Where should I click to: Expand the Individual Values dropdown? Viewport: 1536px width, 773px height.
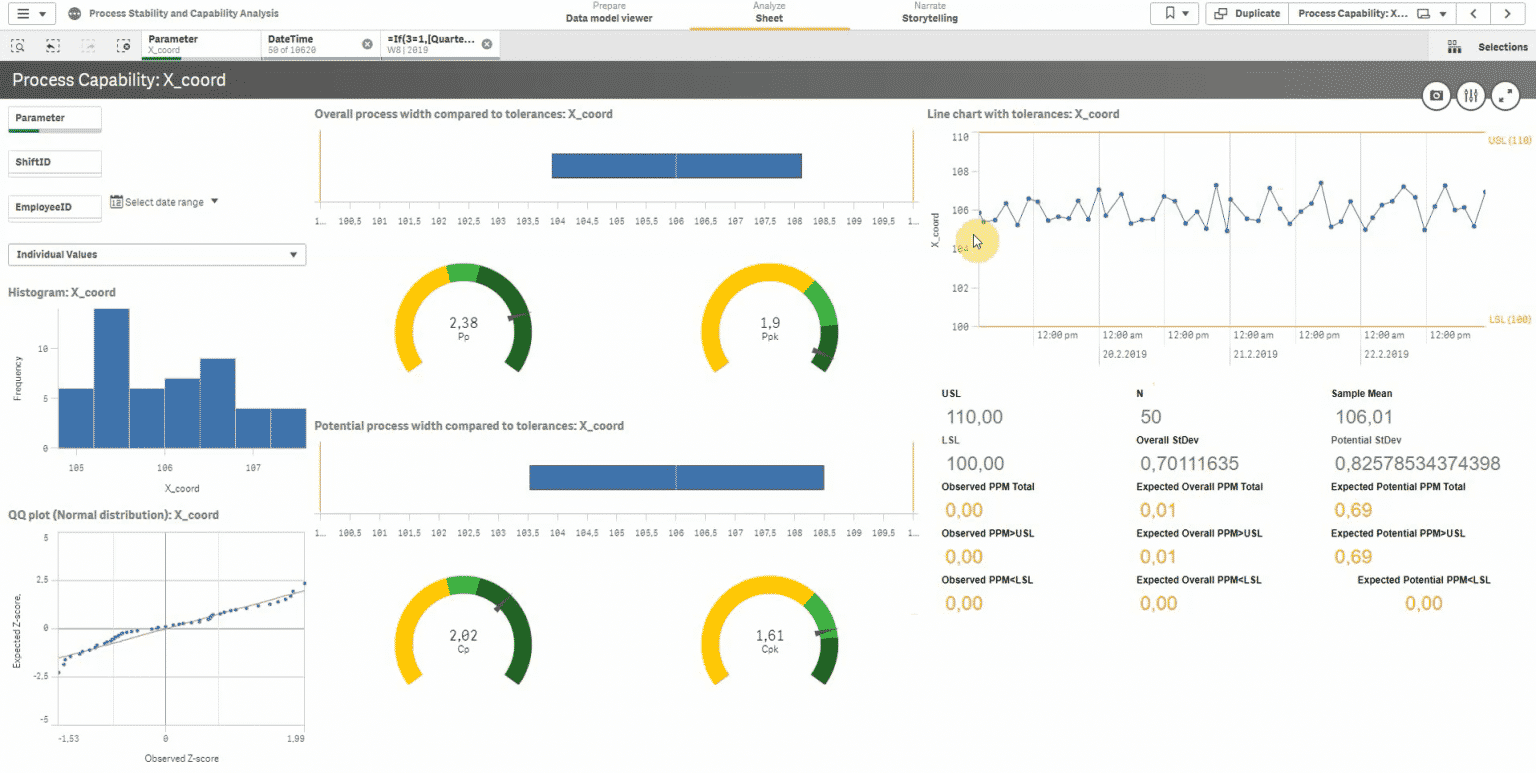[x=156, y=254]
